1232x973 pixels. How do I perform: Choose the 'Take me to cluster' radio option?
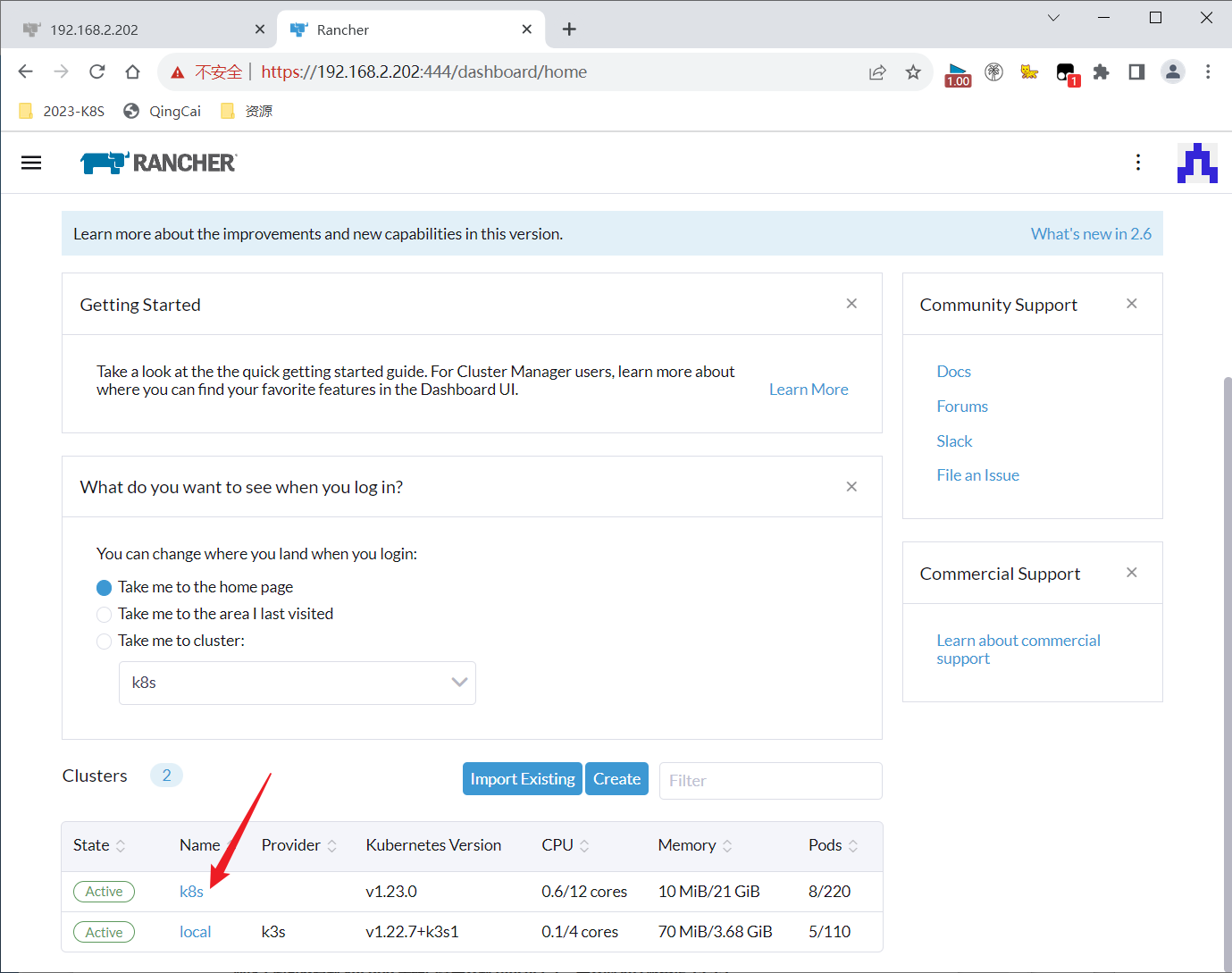coord(105,642)
